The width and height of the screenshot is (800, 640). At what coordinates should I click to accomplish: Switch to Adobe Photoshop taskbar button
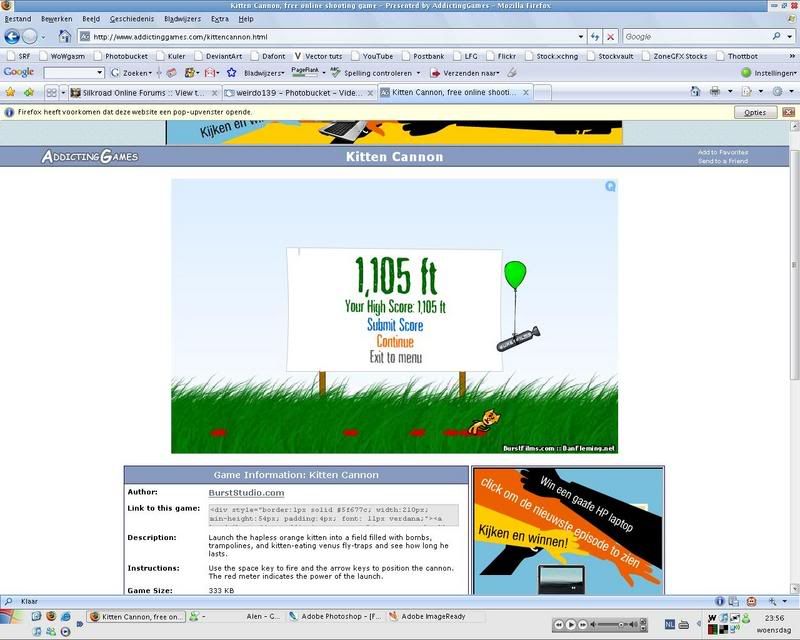335,617
